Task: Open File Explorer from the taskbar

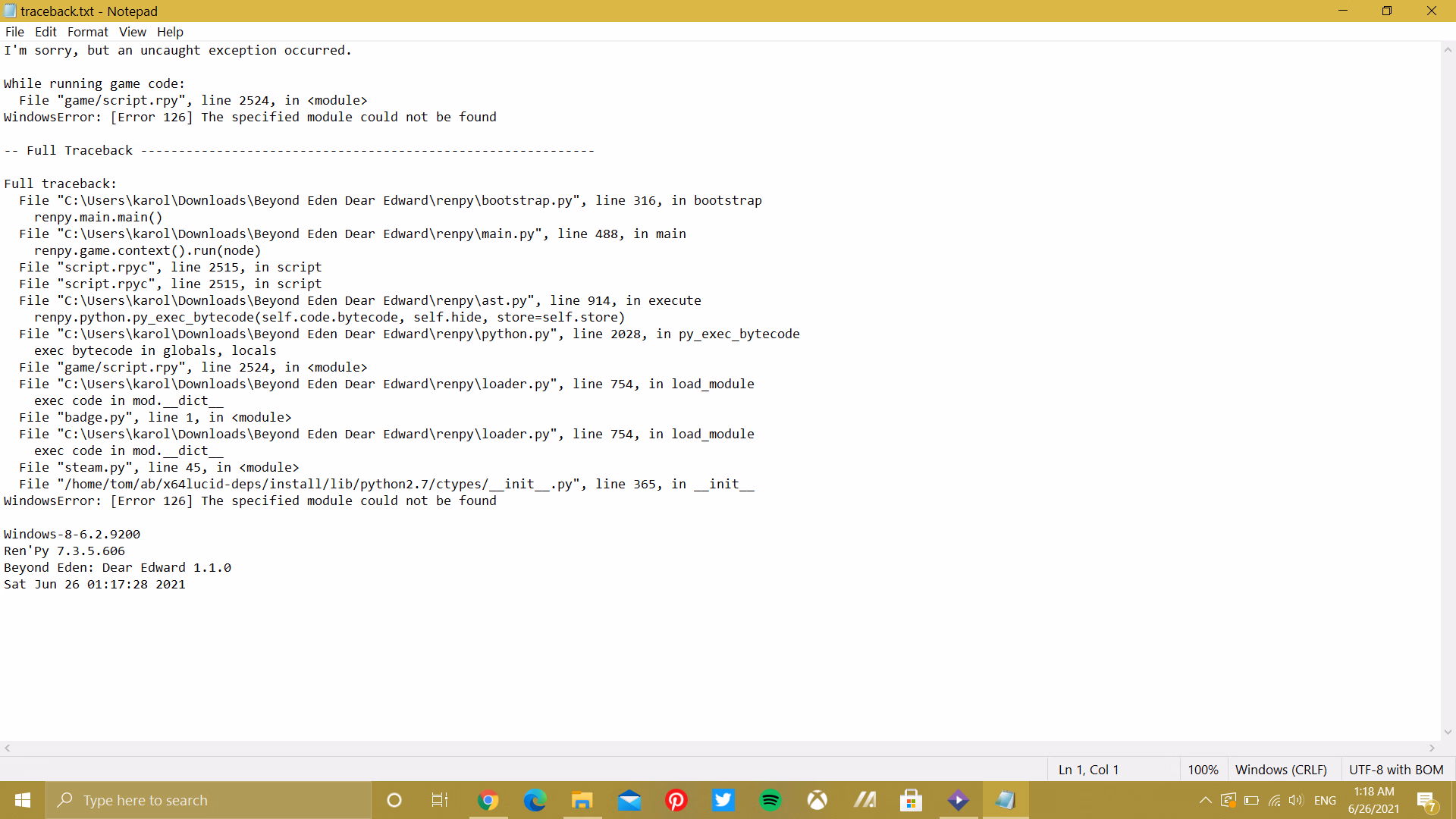Action: pyautogui.click(x=582, y=800)
